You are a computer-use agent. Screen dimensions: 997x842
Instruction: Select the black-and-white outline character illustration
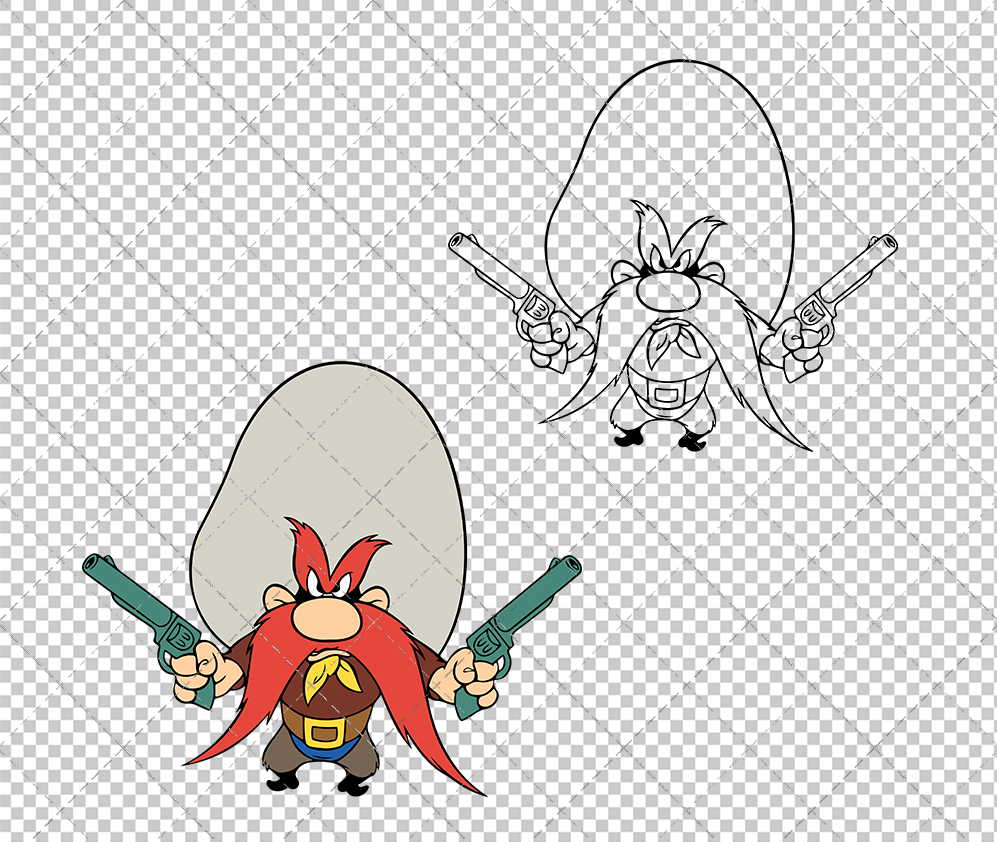pos(673,256)
